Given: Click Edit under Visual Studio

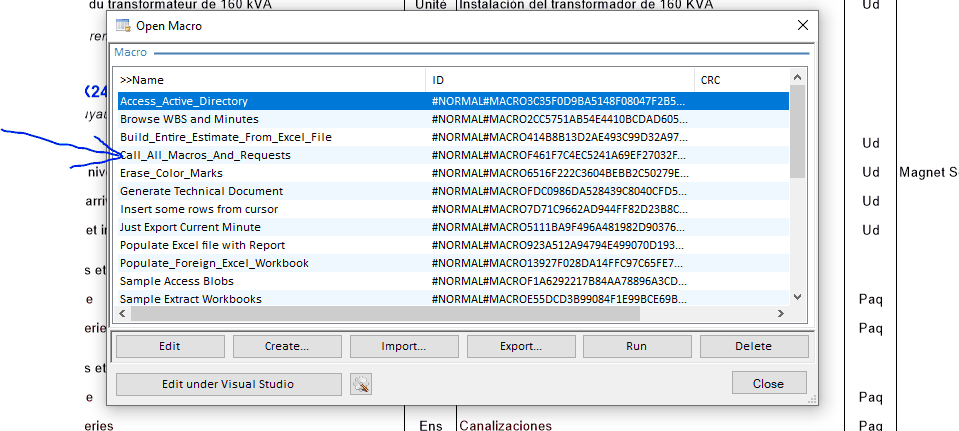Looking at the screenshot, I should [229, 384].
